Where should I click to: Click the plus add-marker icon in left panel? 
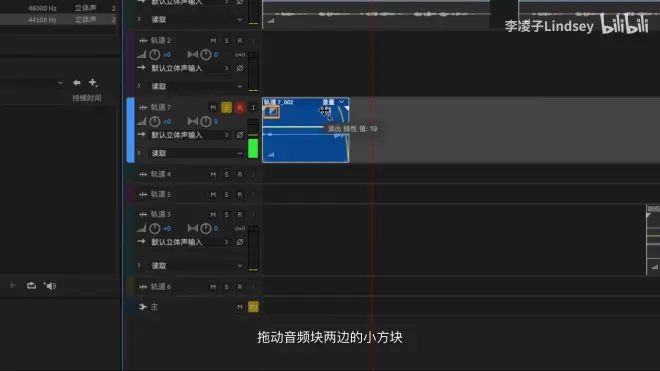pyautogui.click(x=93, y=82)
